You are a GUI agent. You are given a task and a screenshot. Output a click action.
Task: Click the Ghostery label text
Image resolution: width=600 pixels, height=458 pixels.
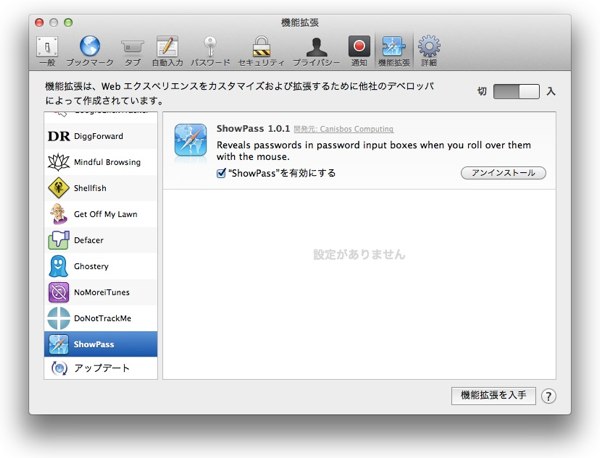click(x=91, y=266)
